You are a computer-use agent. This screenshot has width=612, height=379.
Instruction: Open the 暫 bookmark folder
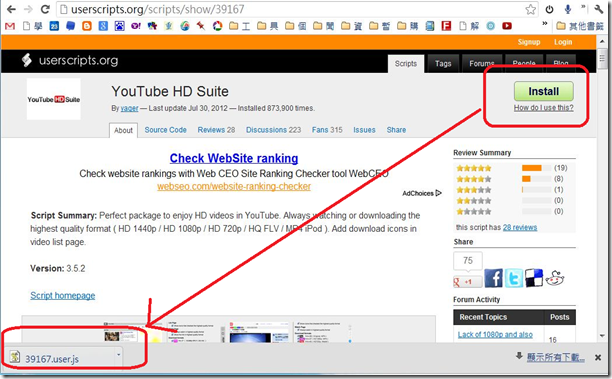(x=380, y=26)
